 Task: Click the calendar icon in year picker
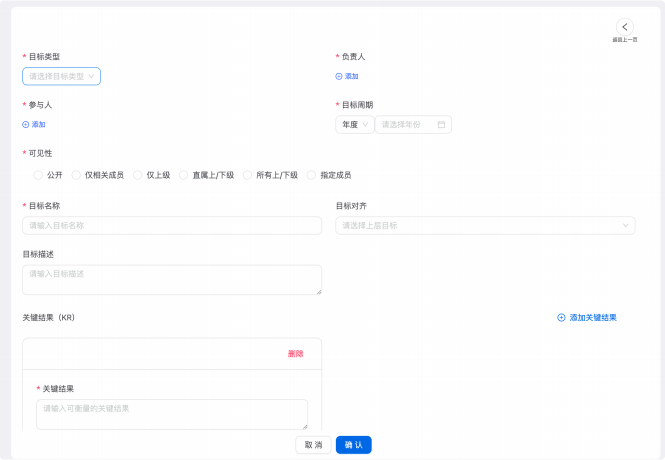point(442,125)
